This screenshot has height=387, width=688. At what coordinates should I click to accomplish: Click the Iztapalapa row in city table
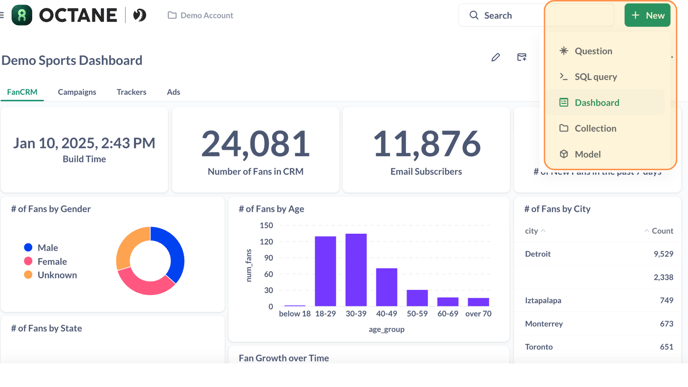tap(598, 301)
